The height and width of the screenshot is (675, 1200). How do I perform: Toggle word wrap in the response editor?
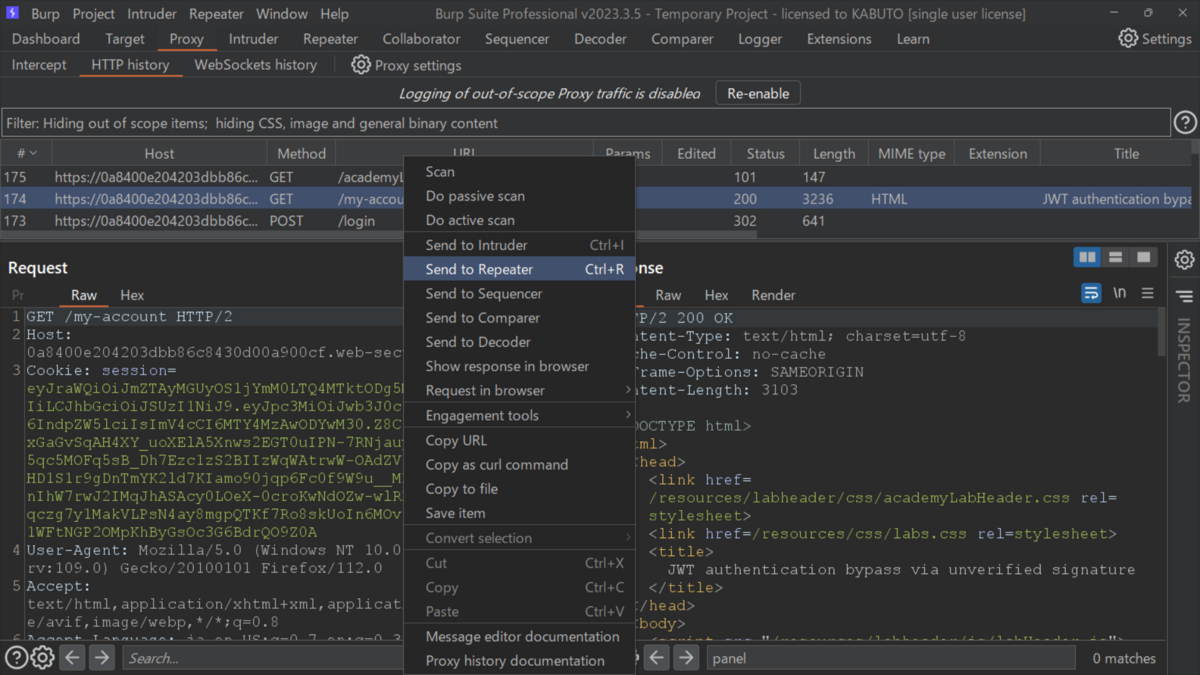click(x=1091, y=294)
